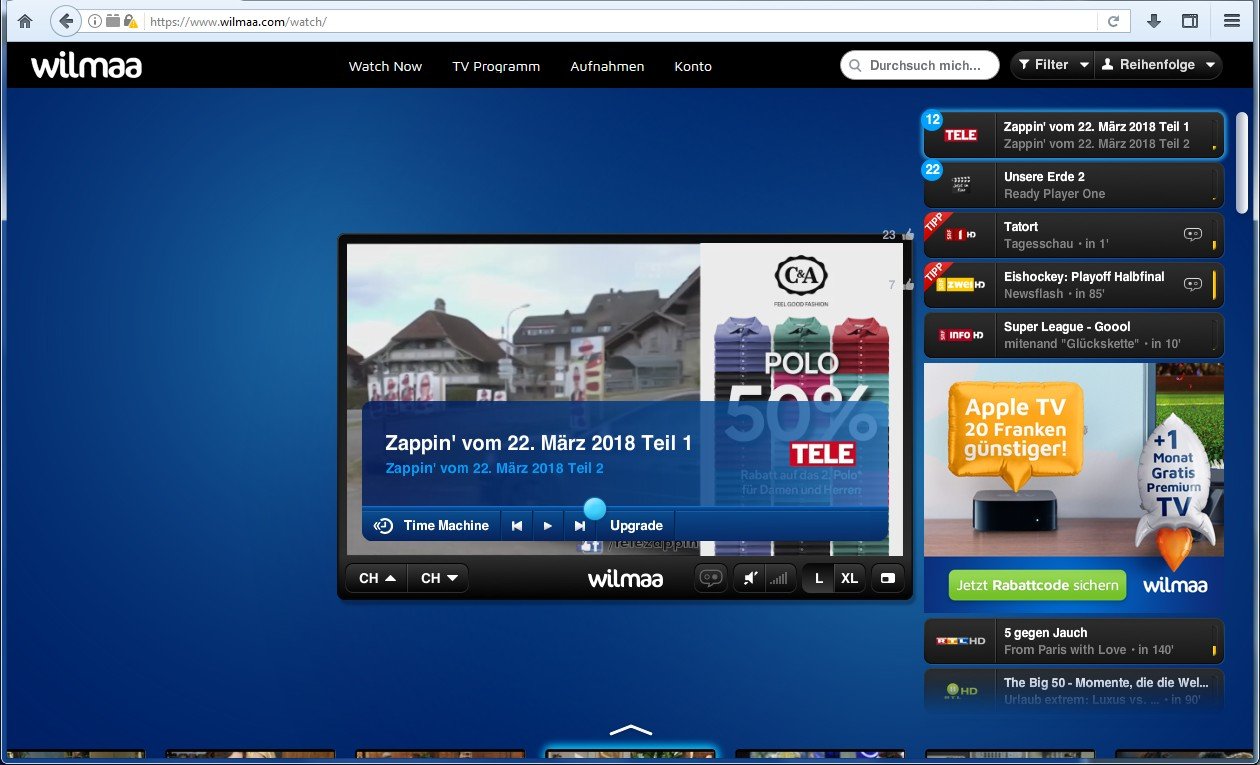Open the Konto menu
Viewport: 1260px width, 765px height.
pyautogui.click(x=693, y=66)
